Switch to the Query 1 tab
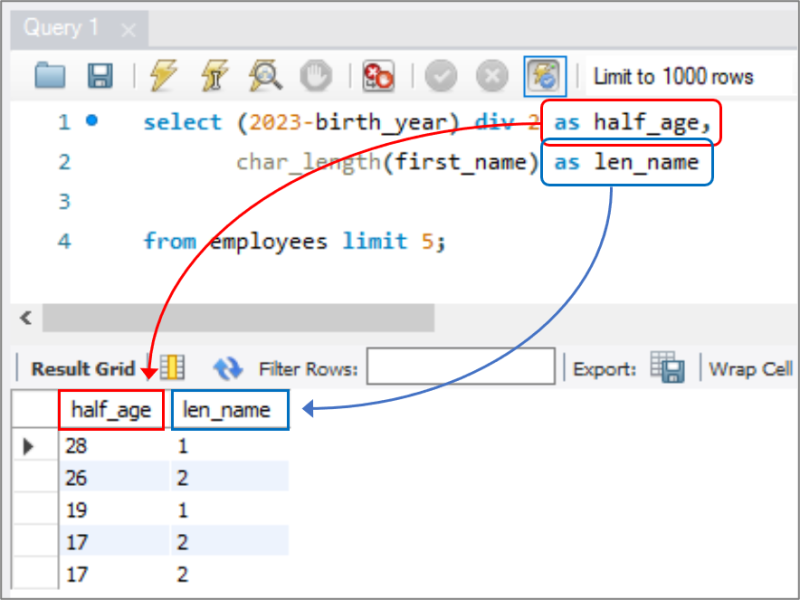The height and width of the screenshot is (600, 800). click(60, 28)
